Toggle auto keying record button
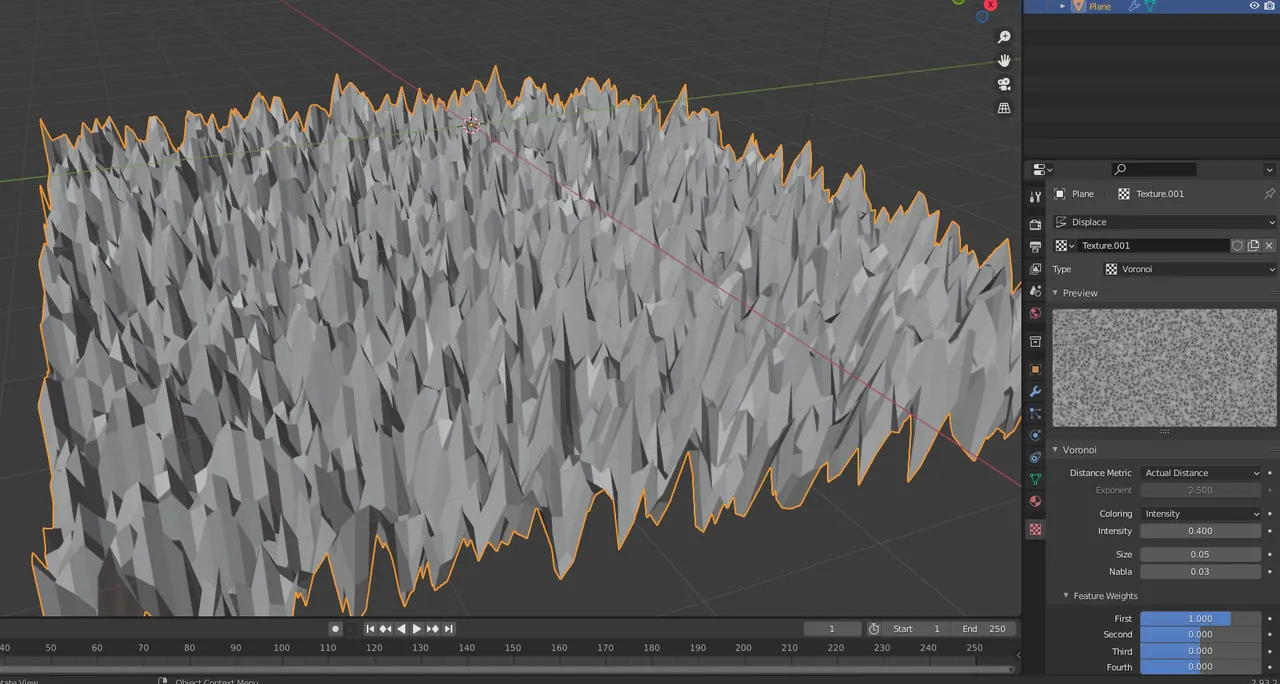 point(336,629)
